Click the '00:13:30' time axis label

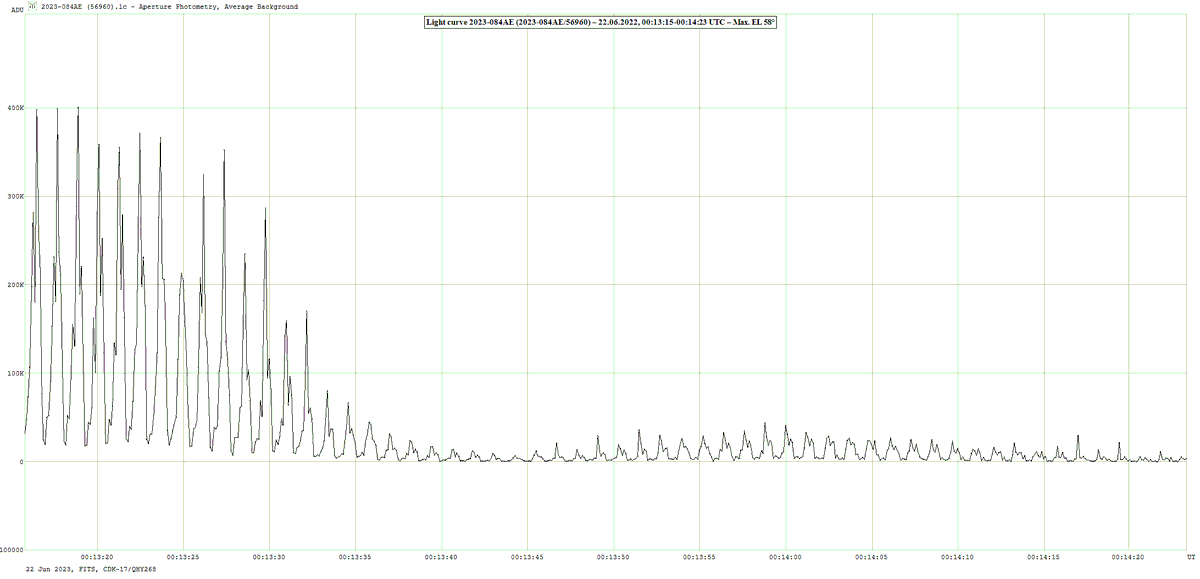tap(269, 556)
